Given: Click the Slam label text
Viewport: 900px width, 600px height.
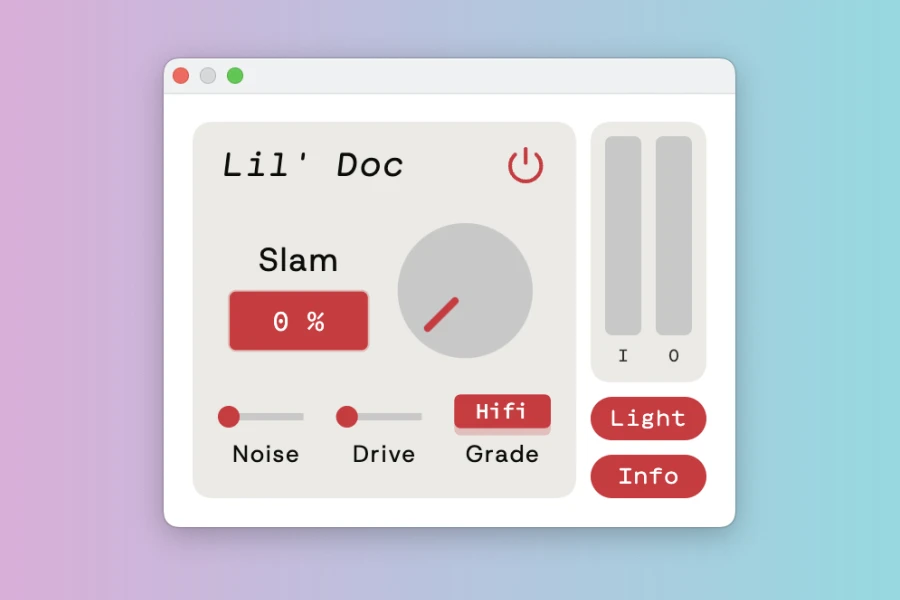Looking at the screenshot, I should 298,260.
